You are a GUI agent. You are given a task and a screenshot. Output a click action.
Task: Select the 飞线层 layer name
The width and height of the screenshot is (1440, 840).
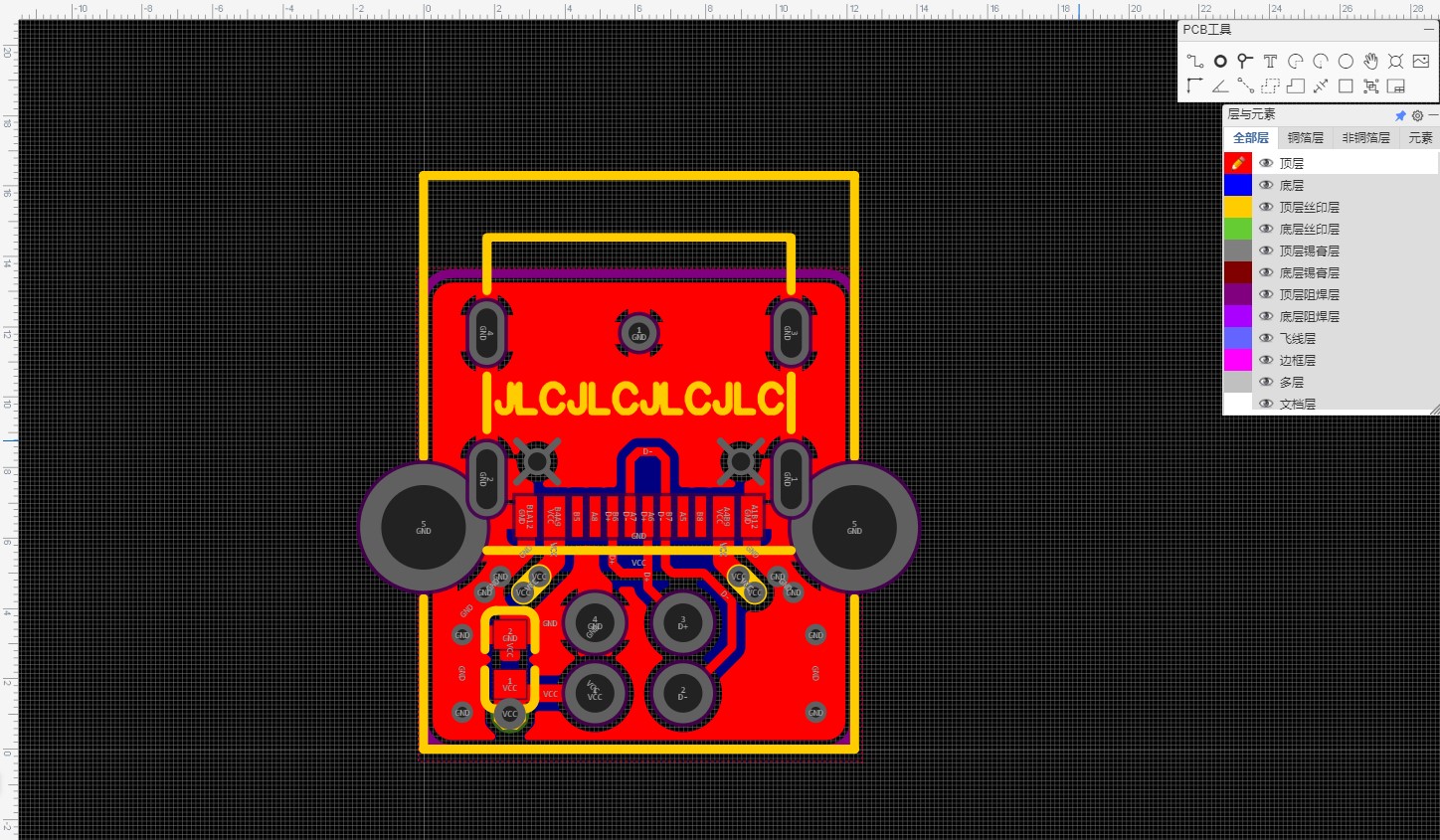(x=1297, y=338)
